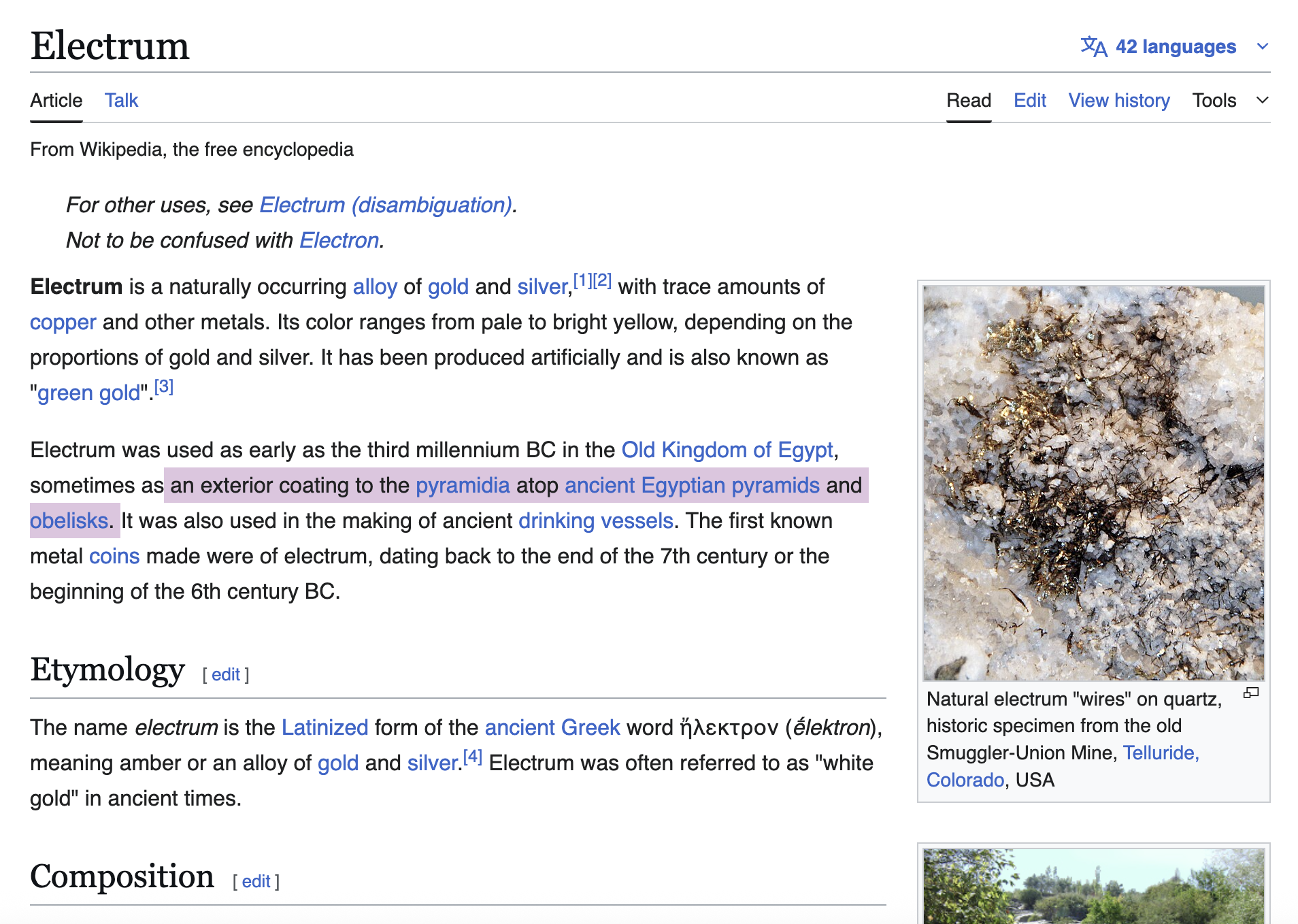The width and height of the screenshot is (1298, 924).
Task: Jump to citation [3]
Action: pyautogui.click(x=164, y=386)
